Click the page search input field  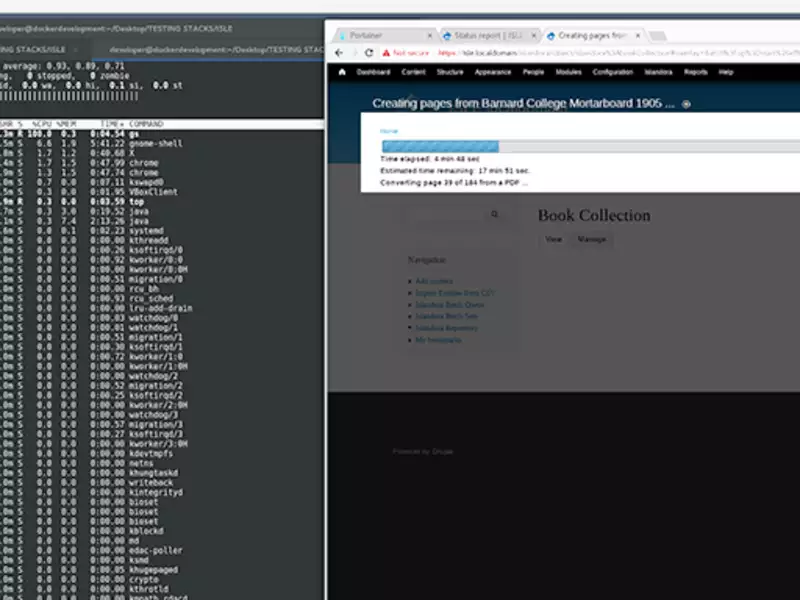[x=449, y=215]
